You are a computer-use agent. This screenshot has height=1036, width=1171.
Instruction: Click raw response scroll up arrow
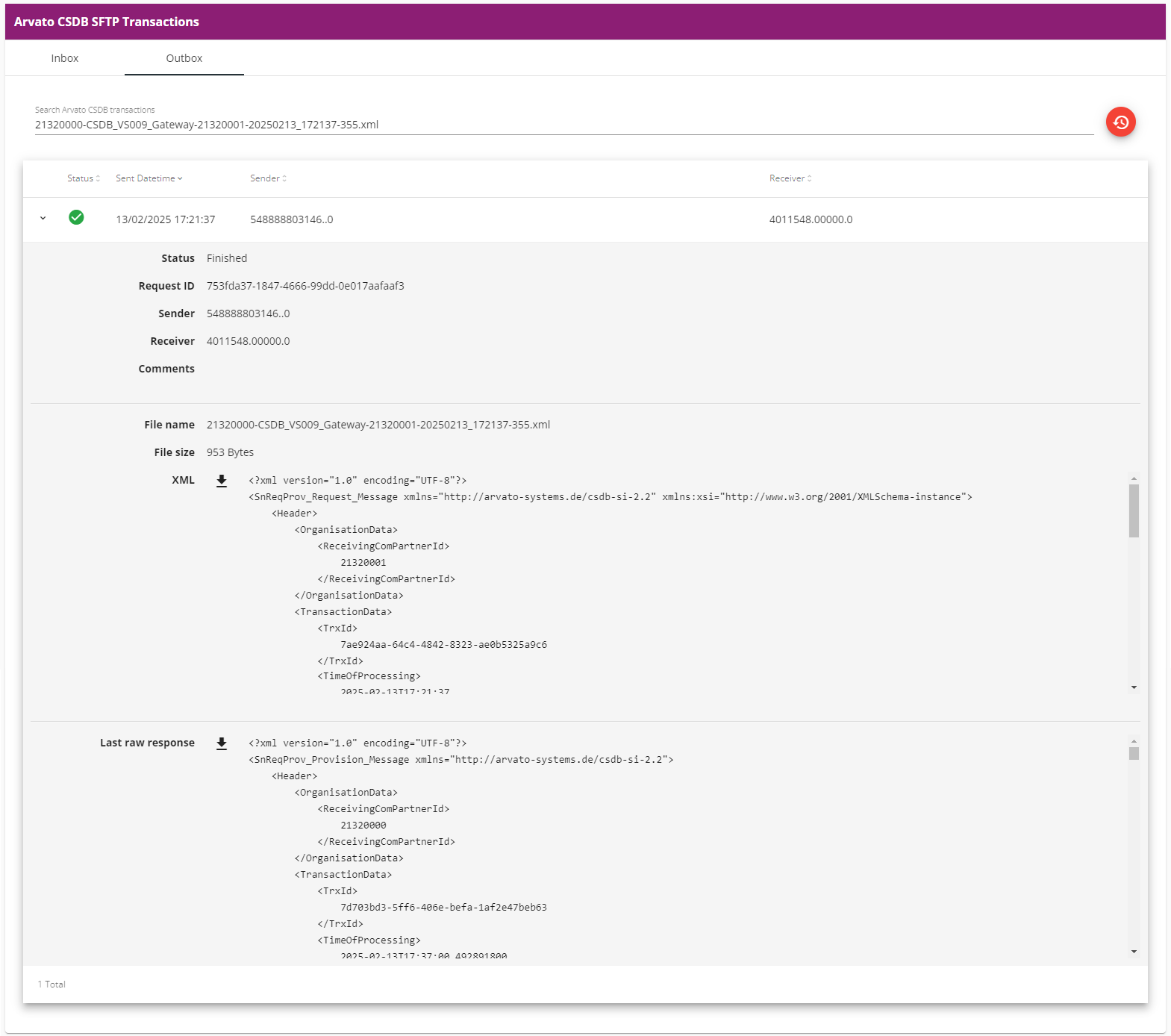(1134, 741)
